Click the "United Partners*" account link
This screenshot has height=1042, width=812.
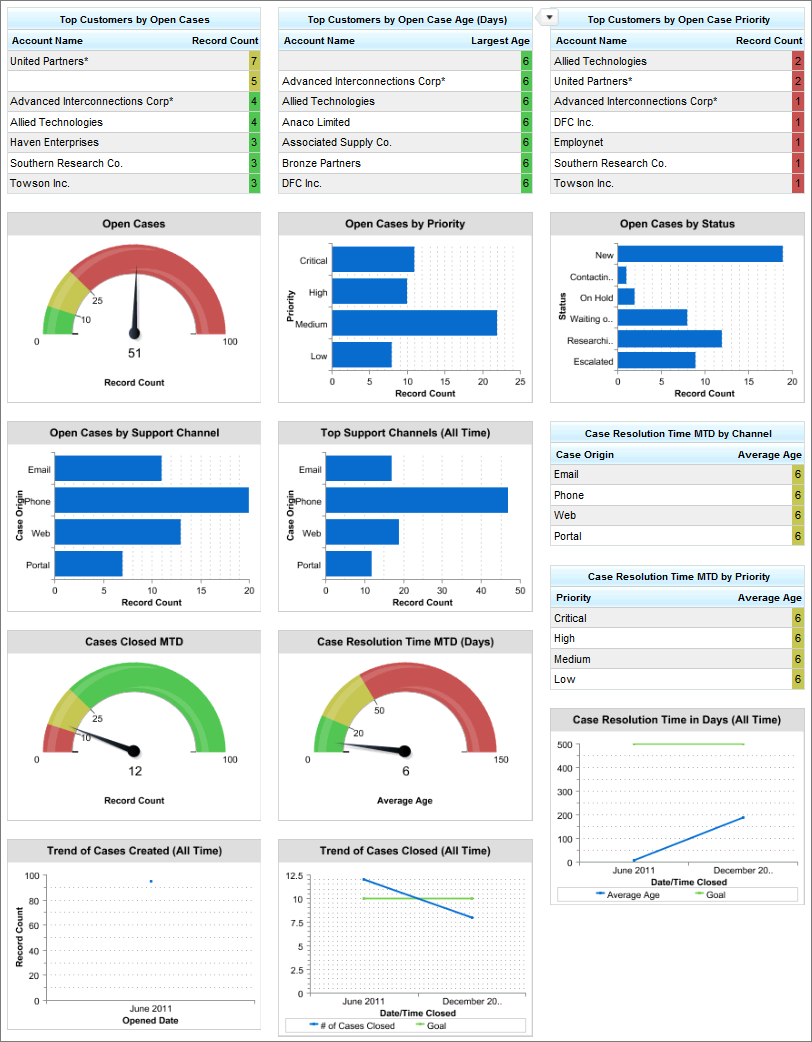pyautogui.click(x=50, y=61)
